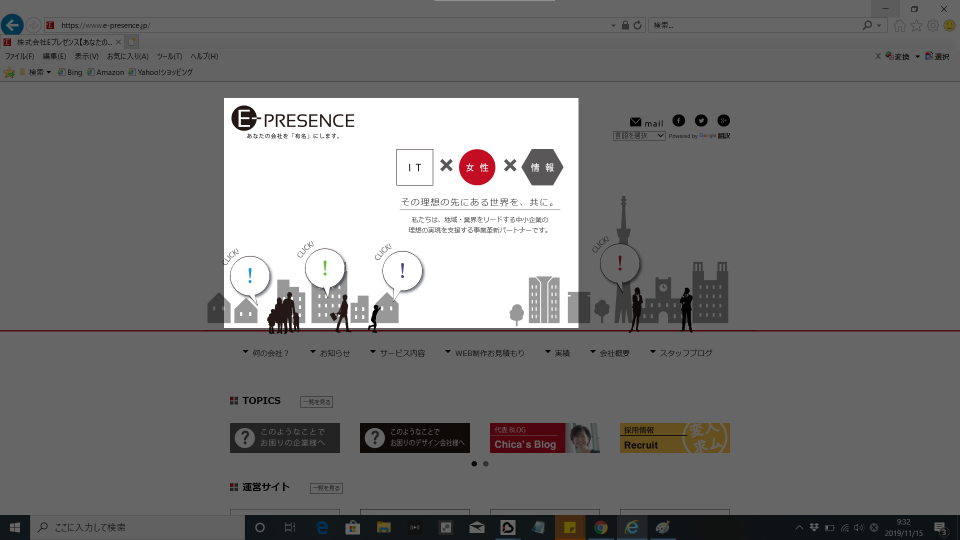The width and height of the screenshot is (960, 540).
Task: Click the 選択 toolbar button
Action: tap(937, 56)
